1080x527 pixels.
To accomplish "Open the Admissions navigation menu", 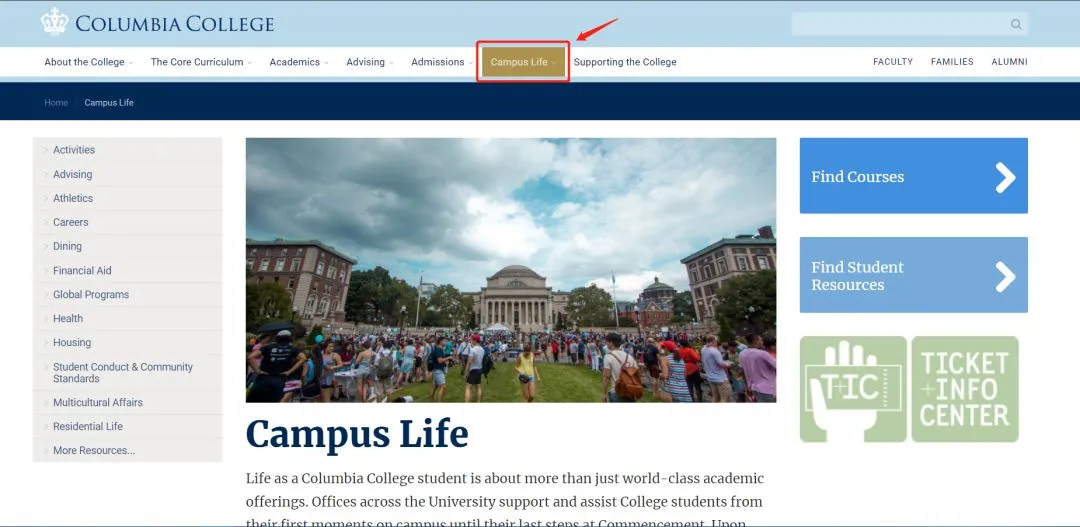I will [x=442, y=62].
